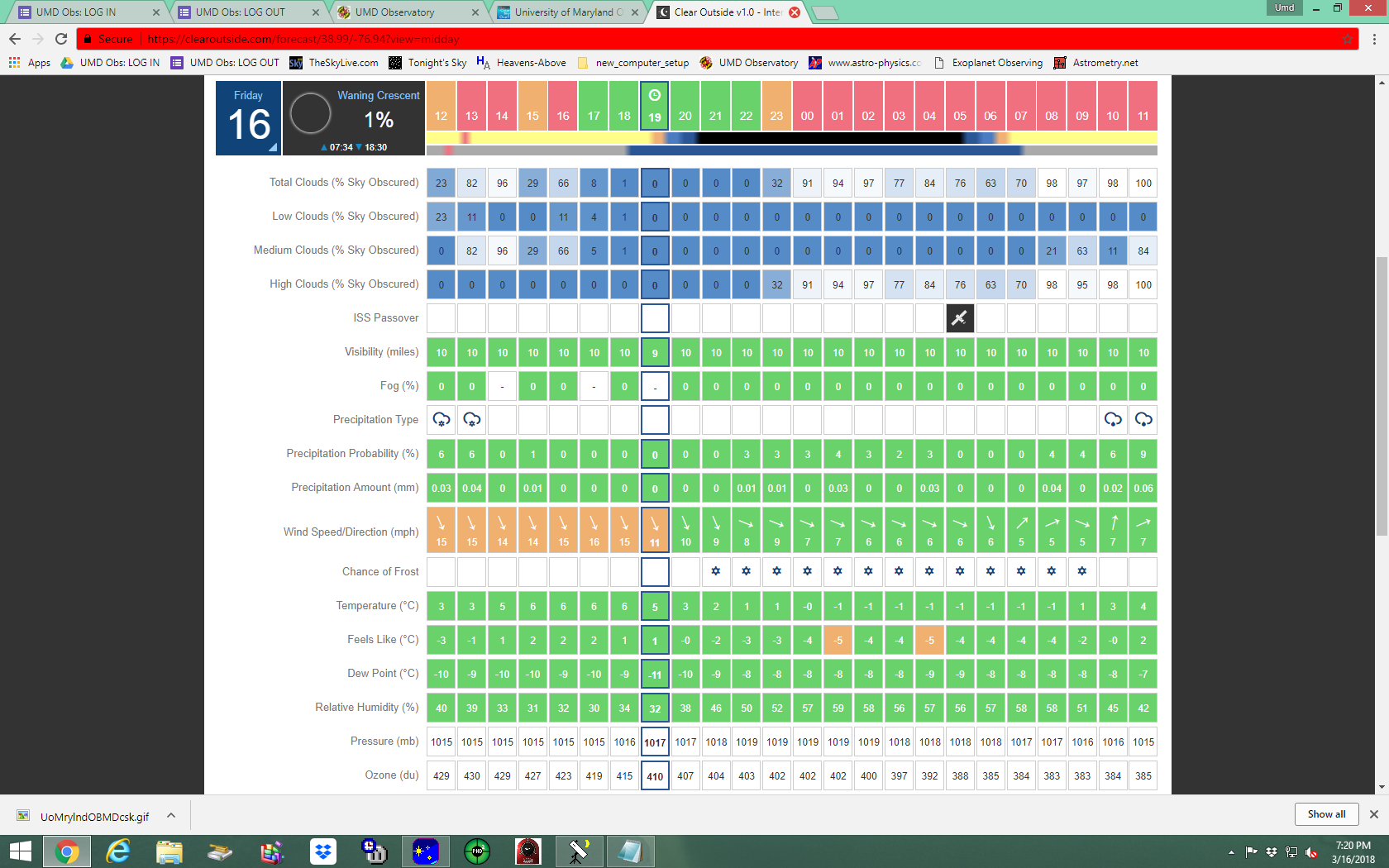The width and height of the screenshot is (1389, 868).
Task: Click the Show all downloads button
Action: (1326, 814)
